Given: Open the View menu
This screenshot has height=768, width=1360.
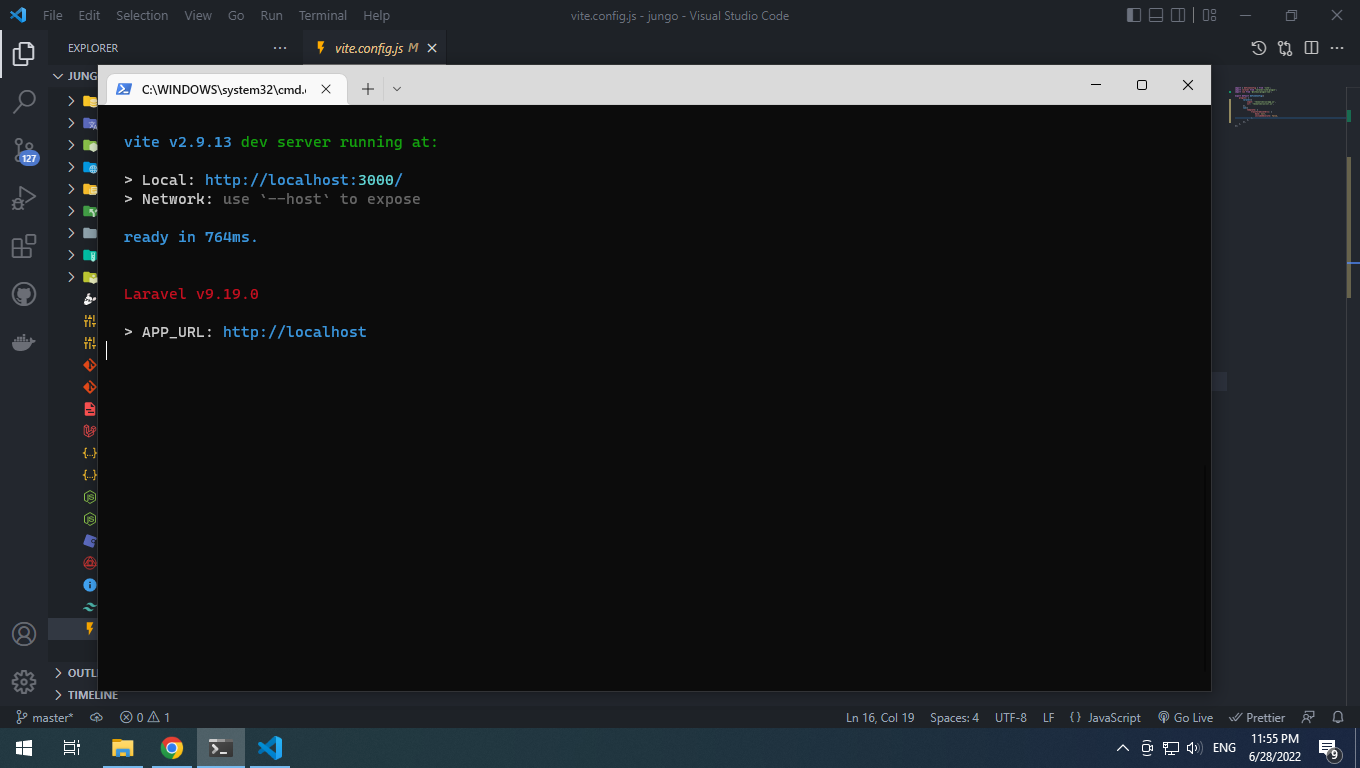Looking at the screenshot, I should pyautogui.click(x=198, y=16).
